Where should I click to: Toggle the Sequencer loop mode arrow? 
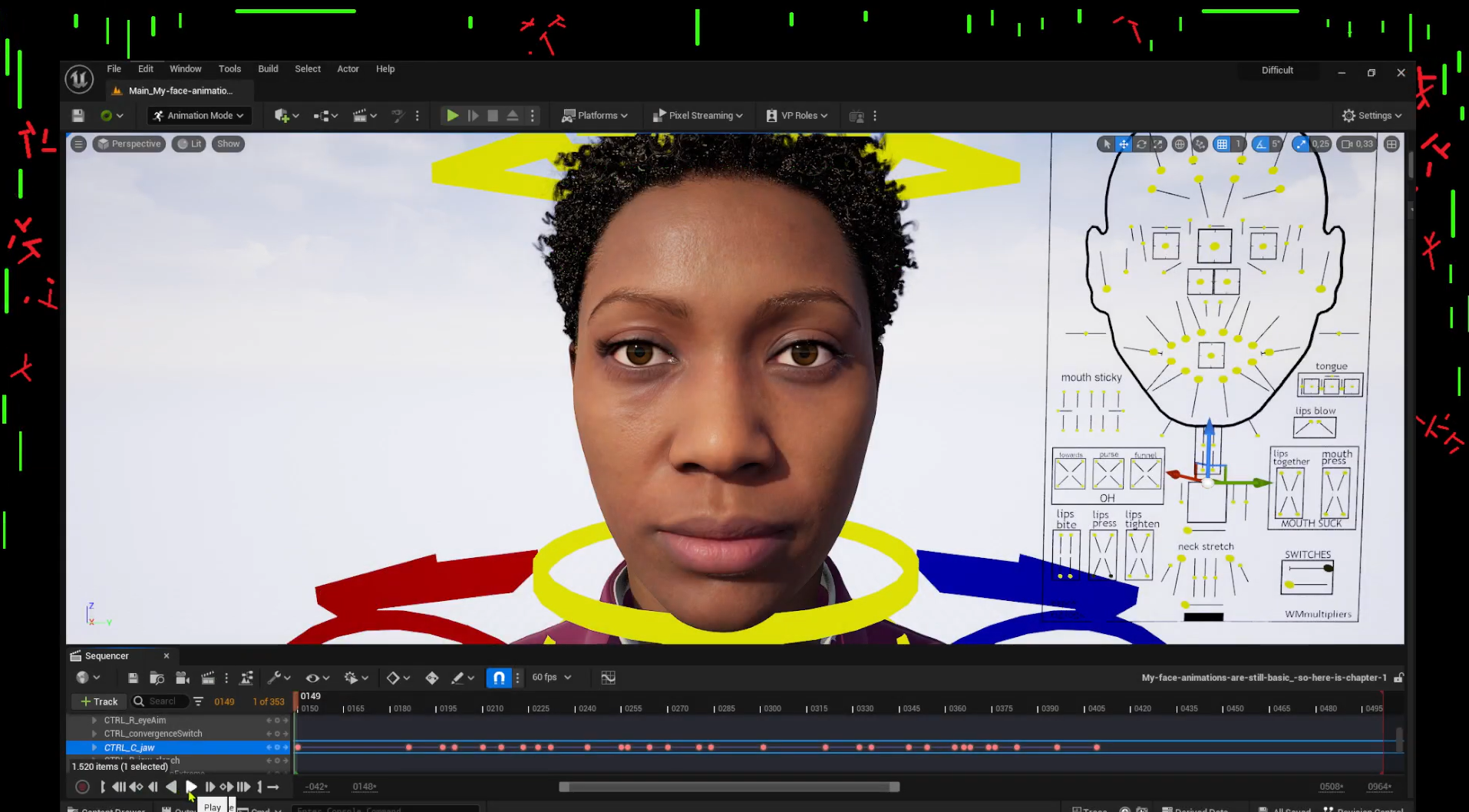pos(273,787)
